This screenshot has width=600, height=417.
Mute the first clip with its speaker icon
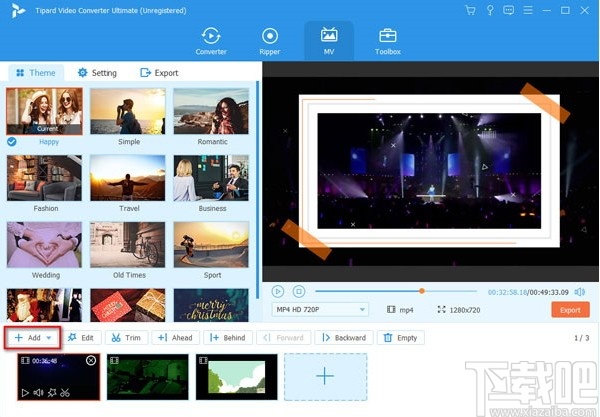(38, 393)
